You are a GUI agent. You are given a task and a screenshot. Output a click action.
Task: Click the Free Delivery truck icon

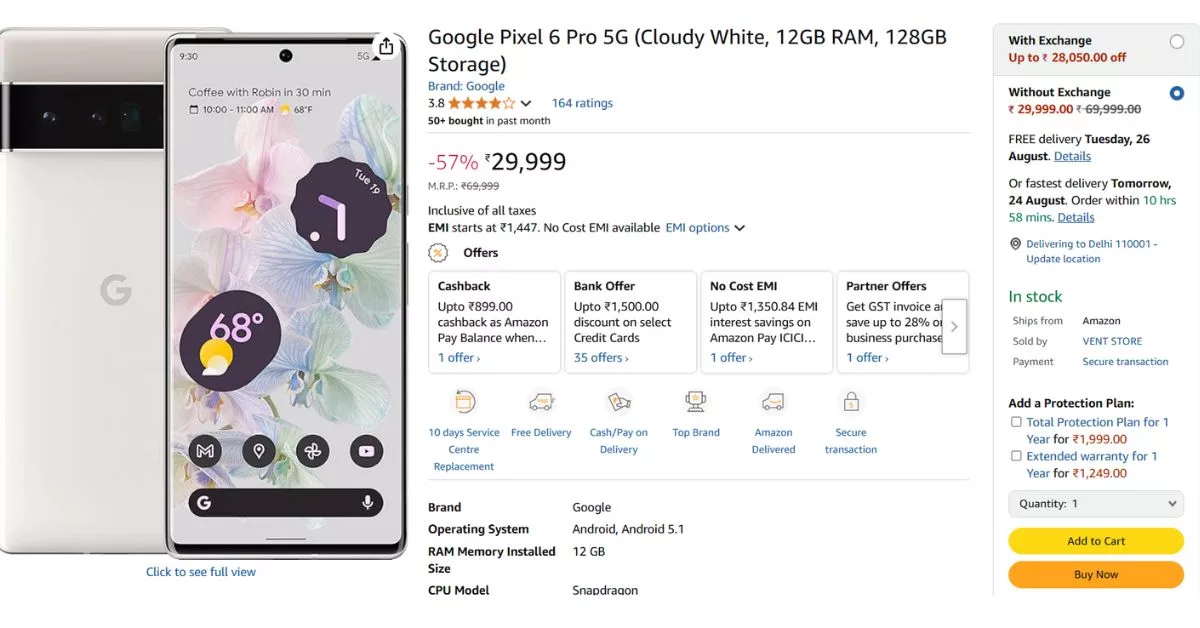[x=541, y=402]
